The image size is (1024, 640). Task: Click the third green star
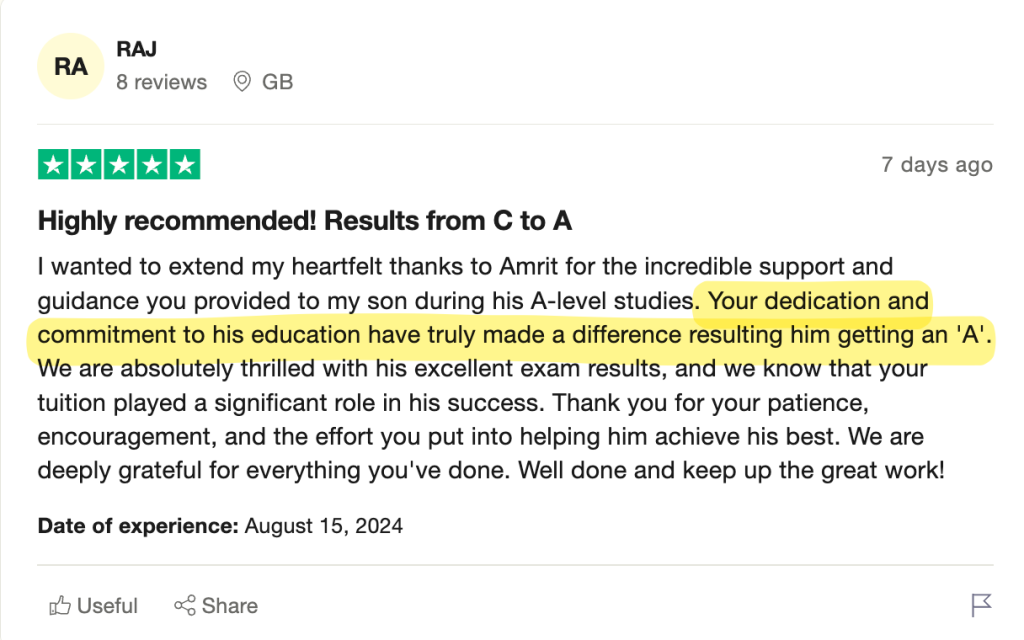(x=119, y=165)
